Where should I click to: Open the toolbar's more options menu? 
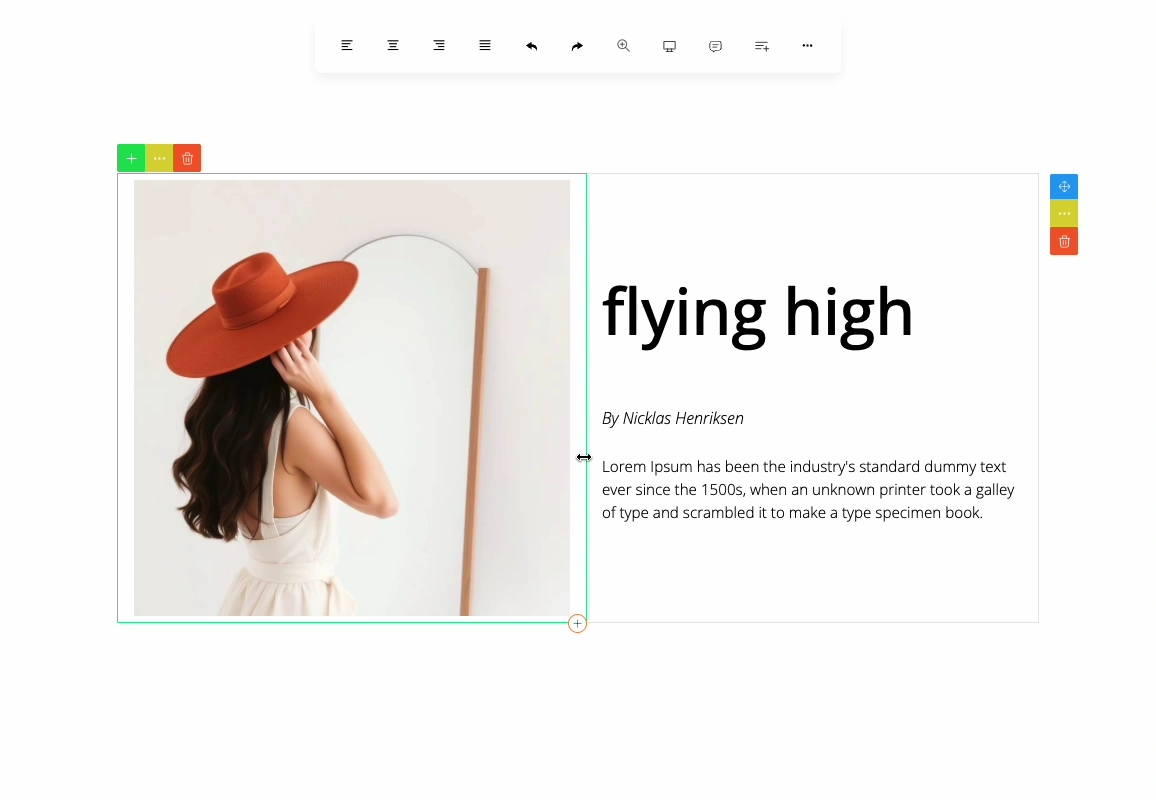point(807,46)
